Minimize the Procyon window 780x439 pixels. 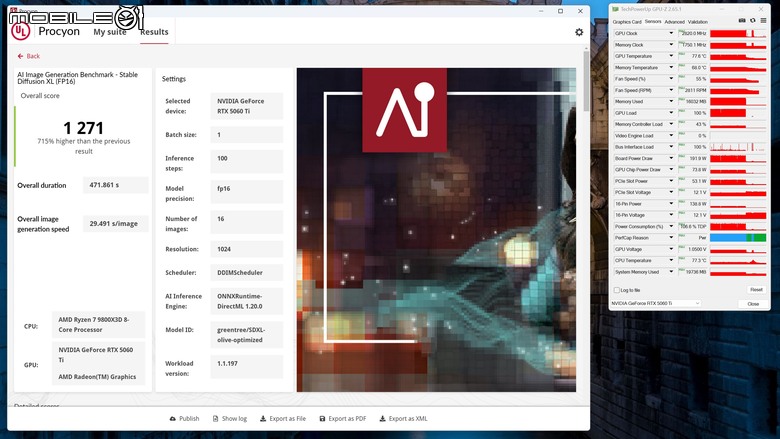(541, 11)
